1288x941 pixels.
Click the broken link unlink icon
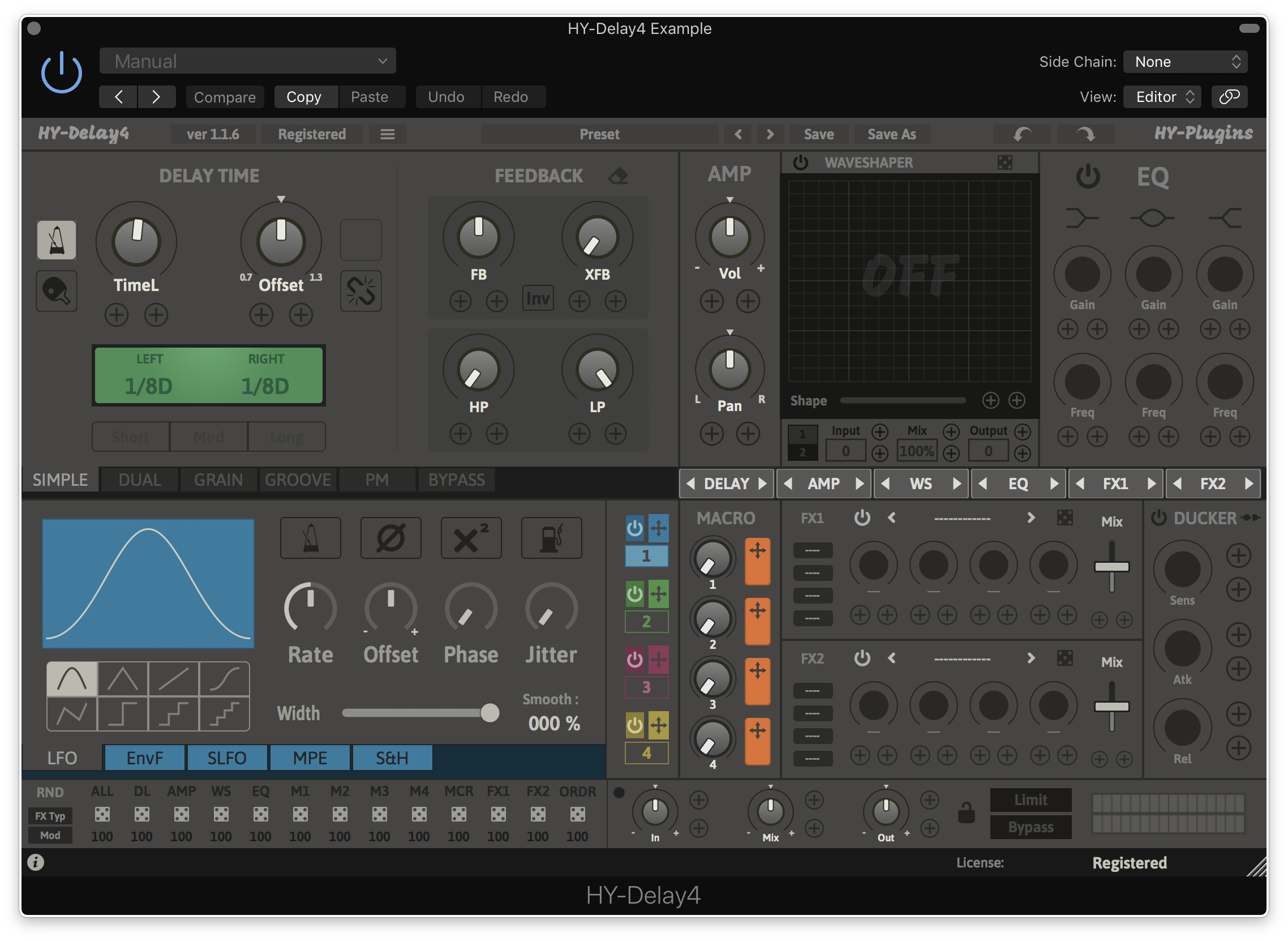point(361,291)
